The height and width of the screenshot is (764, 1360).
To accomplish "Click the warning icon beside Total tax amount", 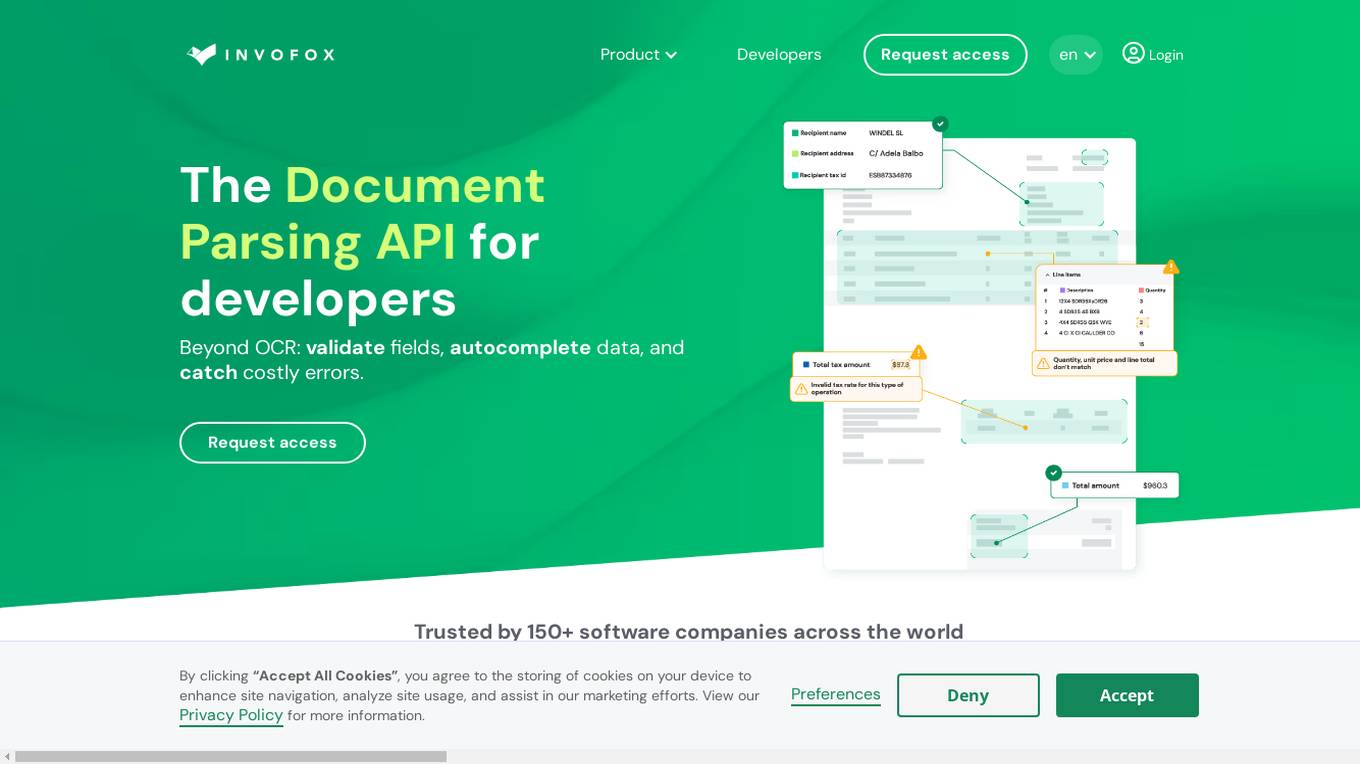I will pyautogui.click(x=919, y=352).
